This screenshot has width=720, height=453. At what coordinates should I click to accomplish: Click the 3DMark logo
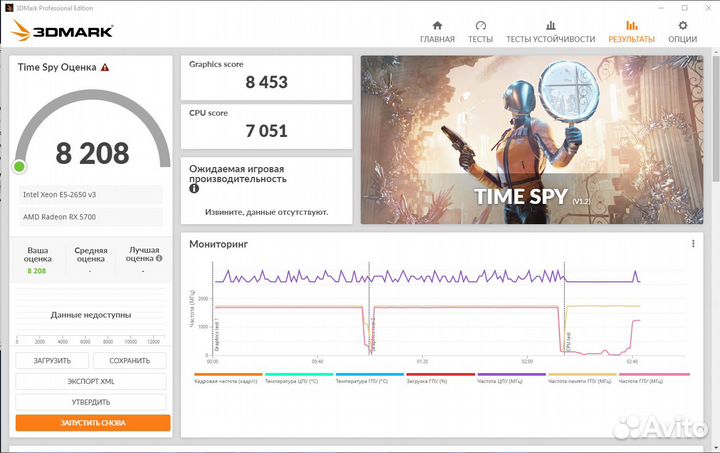pos(62,31)
